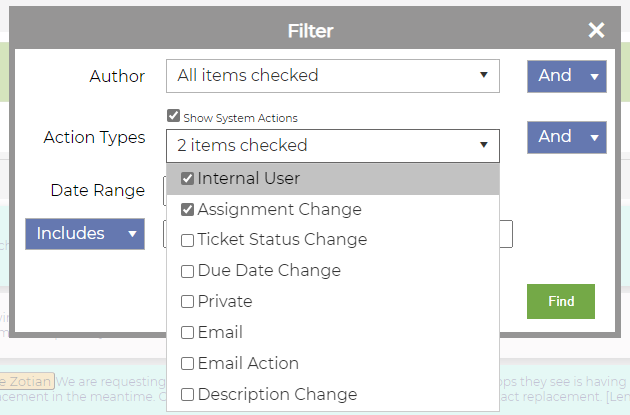
Task: Click the Zotian highlighted name tag
Action: (27, 381)
